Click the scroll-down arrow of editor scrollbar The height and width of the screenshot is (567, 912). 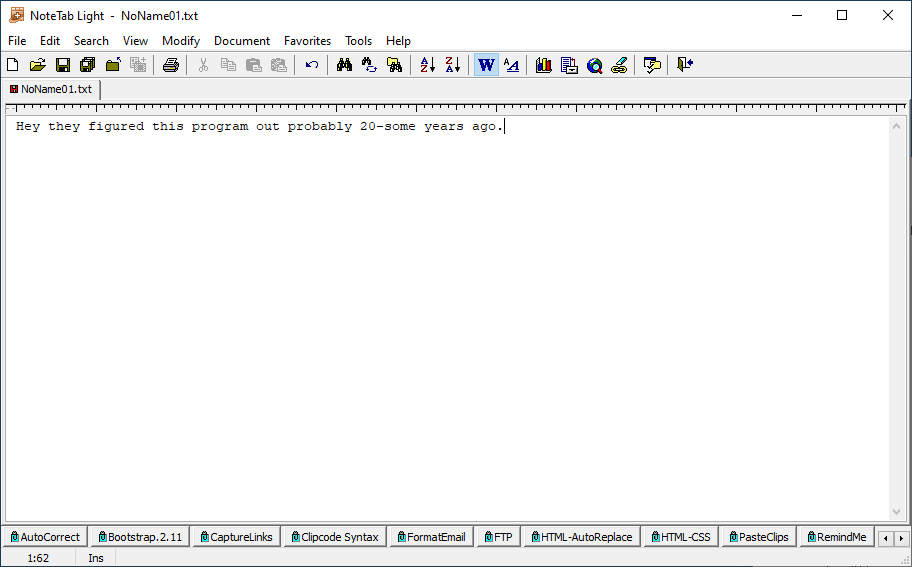pos(896,512)
